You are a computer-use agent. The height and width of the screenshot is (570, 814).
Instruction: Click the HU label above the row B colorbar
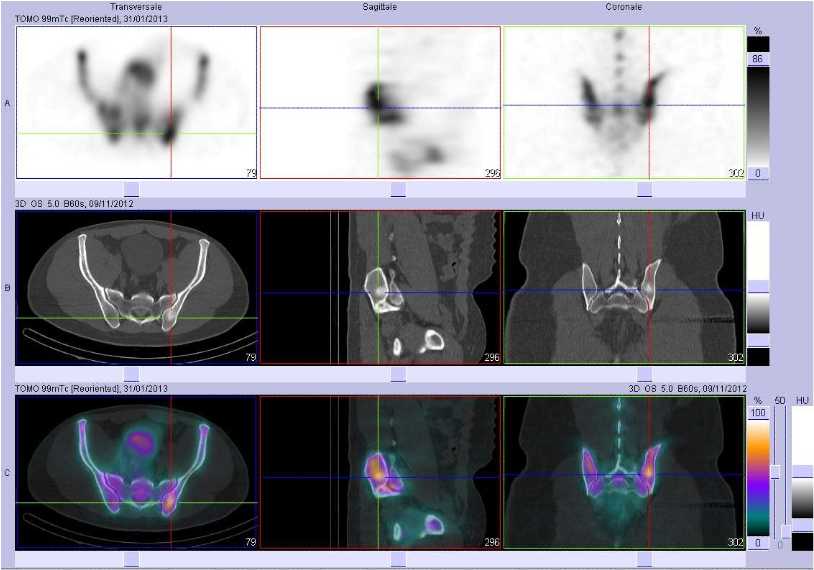coord(758,215)
